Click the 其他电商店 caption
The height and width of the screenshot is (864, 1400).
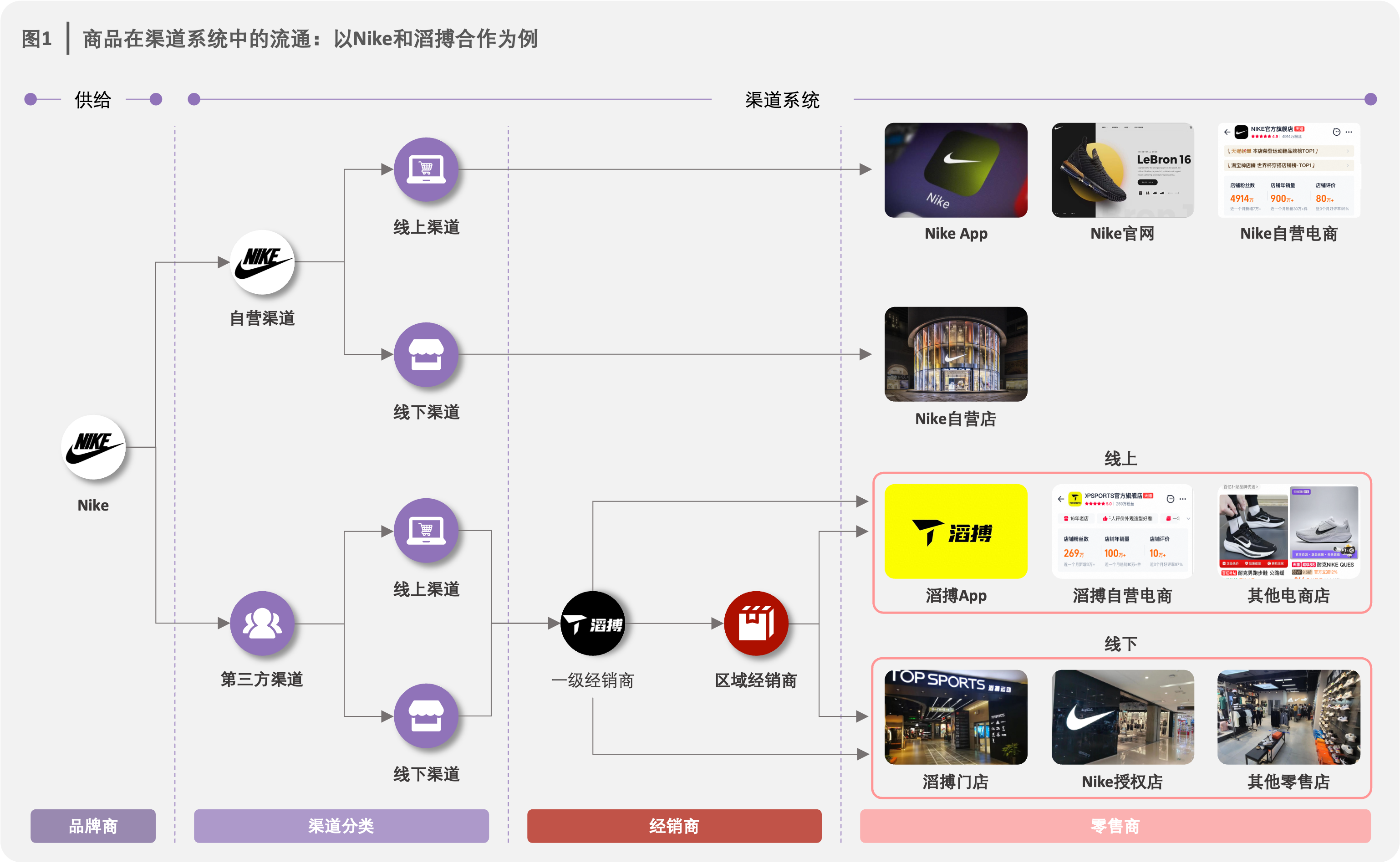pyautogui.click(x=1288, y=596)
